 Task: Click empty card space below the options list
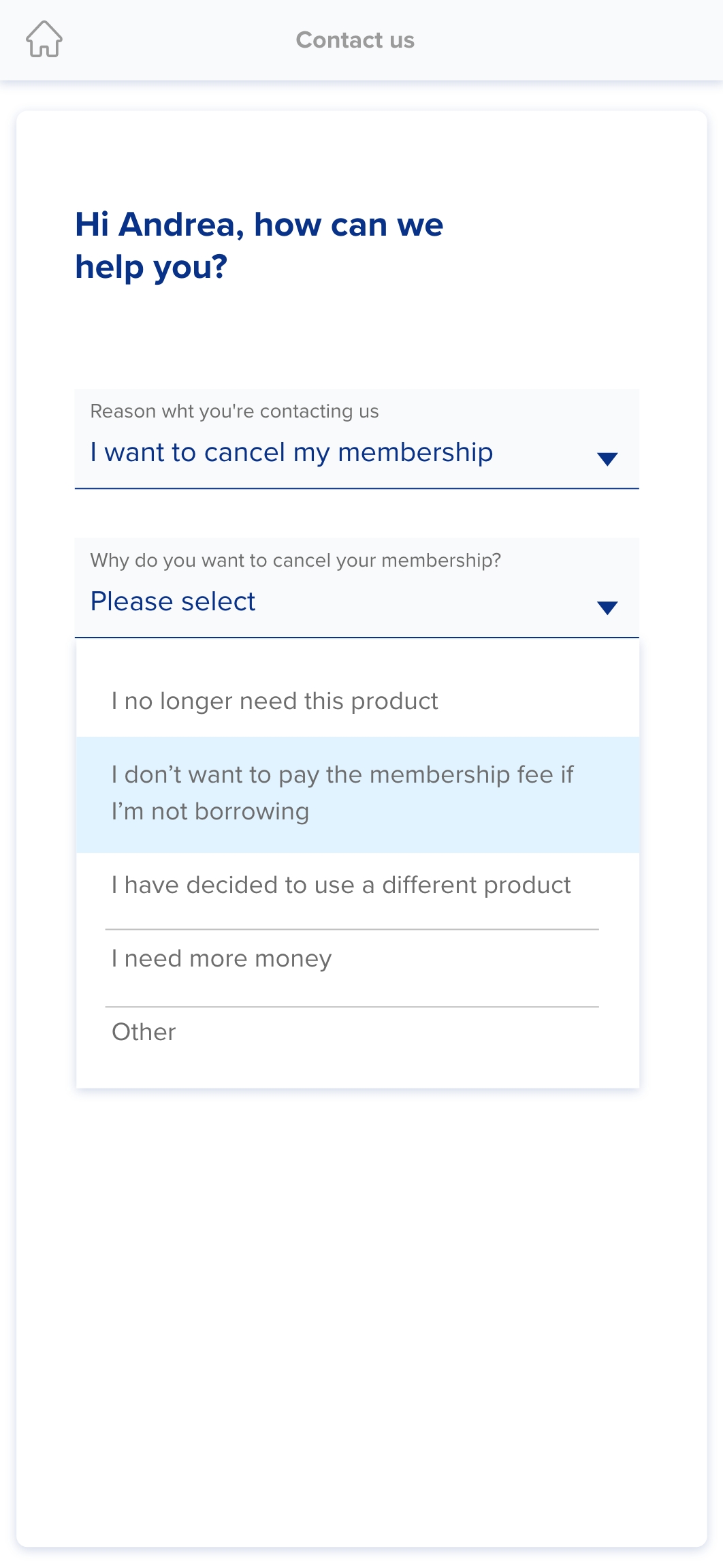pyautogui.click(x=361, y=1294)
